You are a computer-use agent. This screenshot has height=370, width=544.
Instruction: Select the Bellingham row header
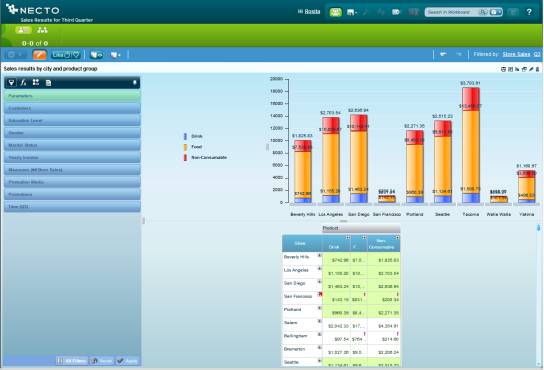point(302,338)
